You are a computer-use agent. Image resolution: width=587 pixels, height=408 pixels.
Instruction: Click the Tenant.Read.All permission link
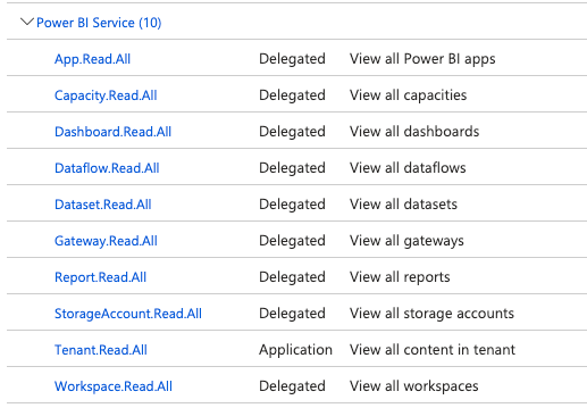101,350
